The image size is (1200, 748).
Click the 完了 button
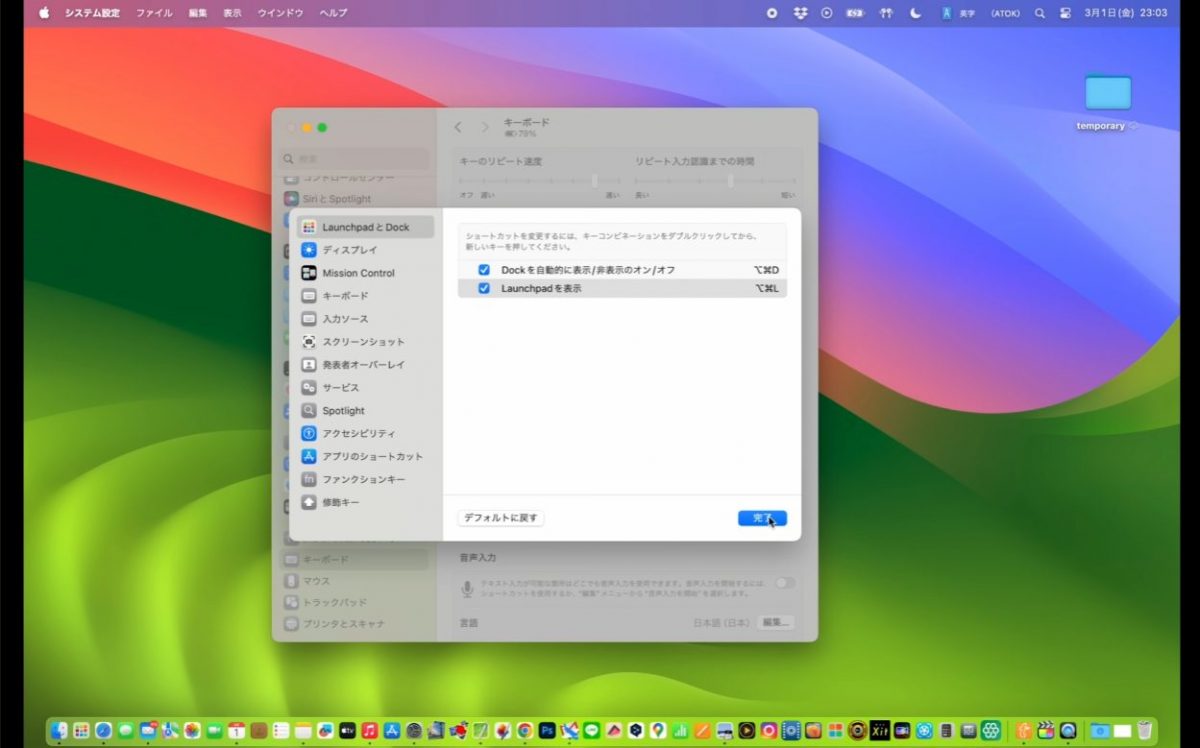[762, 518]
